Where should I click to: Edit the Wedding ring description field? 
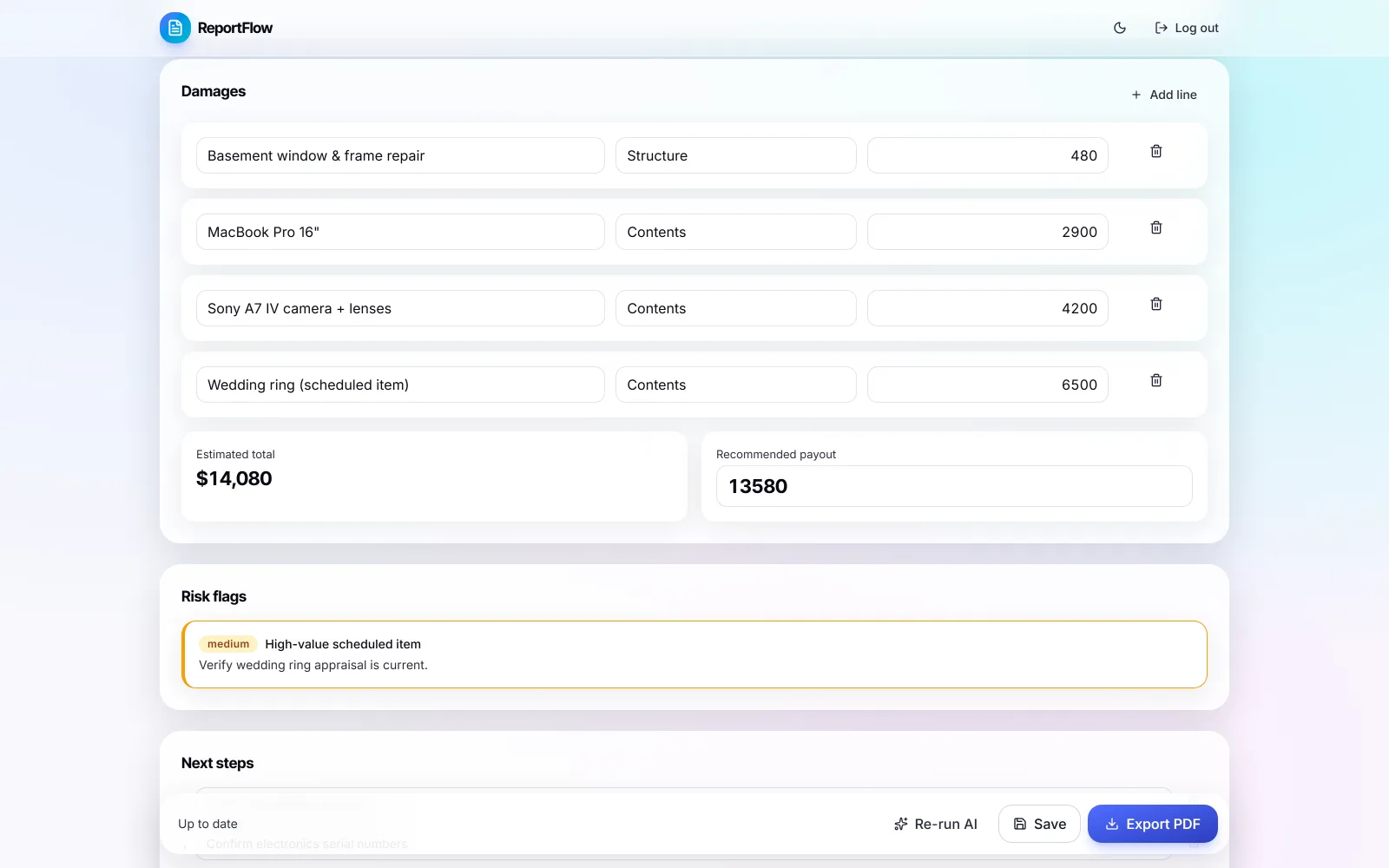(400, 385)
